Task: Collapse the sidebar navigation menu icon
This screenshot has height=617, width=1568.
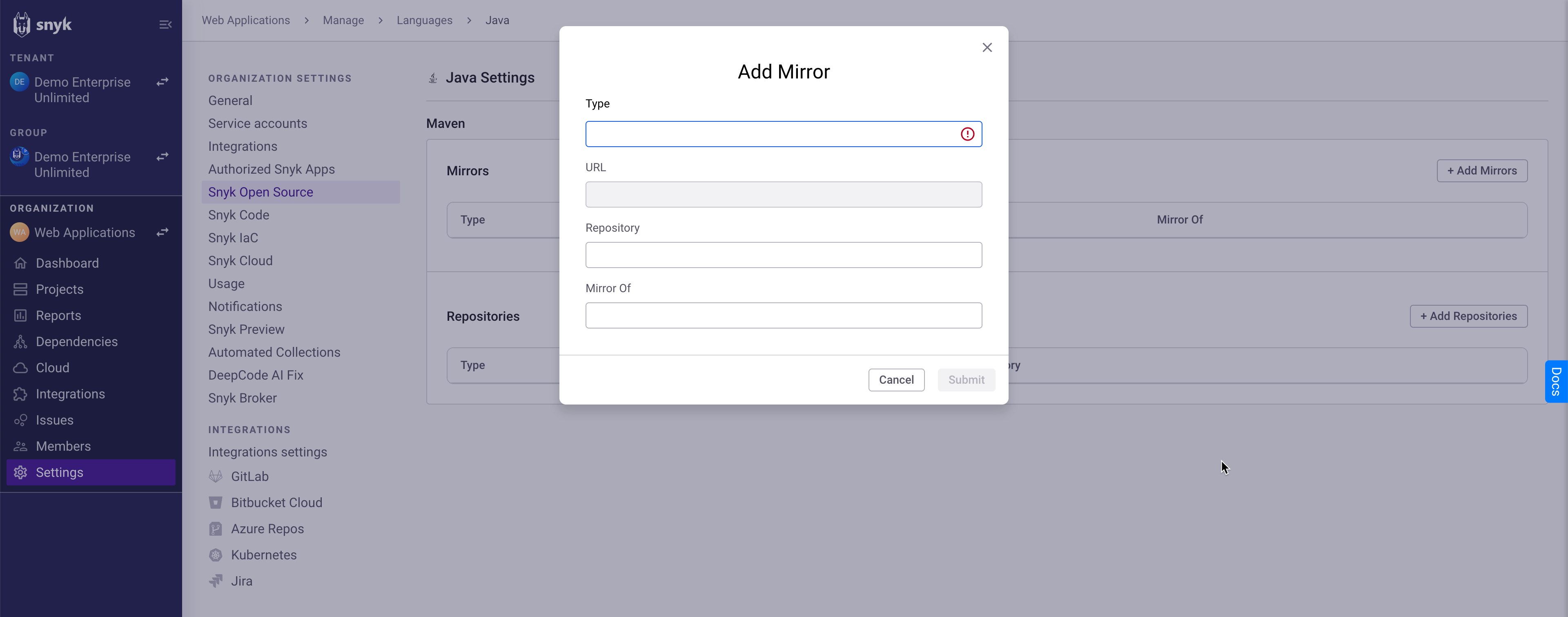Action: [165, 25]
